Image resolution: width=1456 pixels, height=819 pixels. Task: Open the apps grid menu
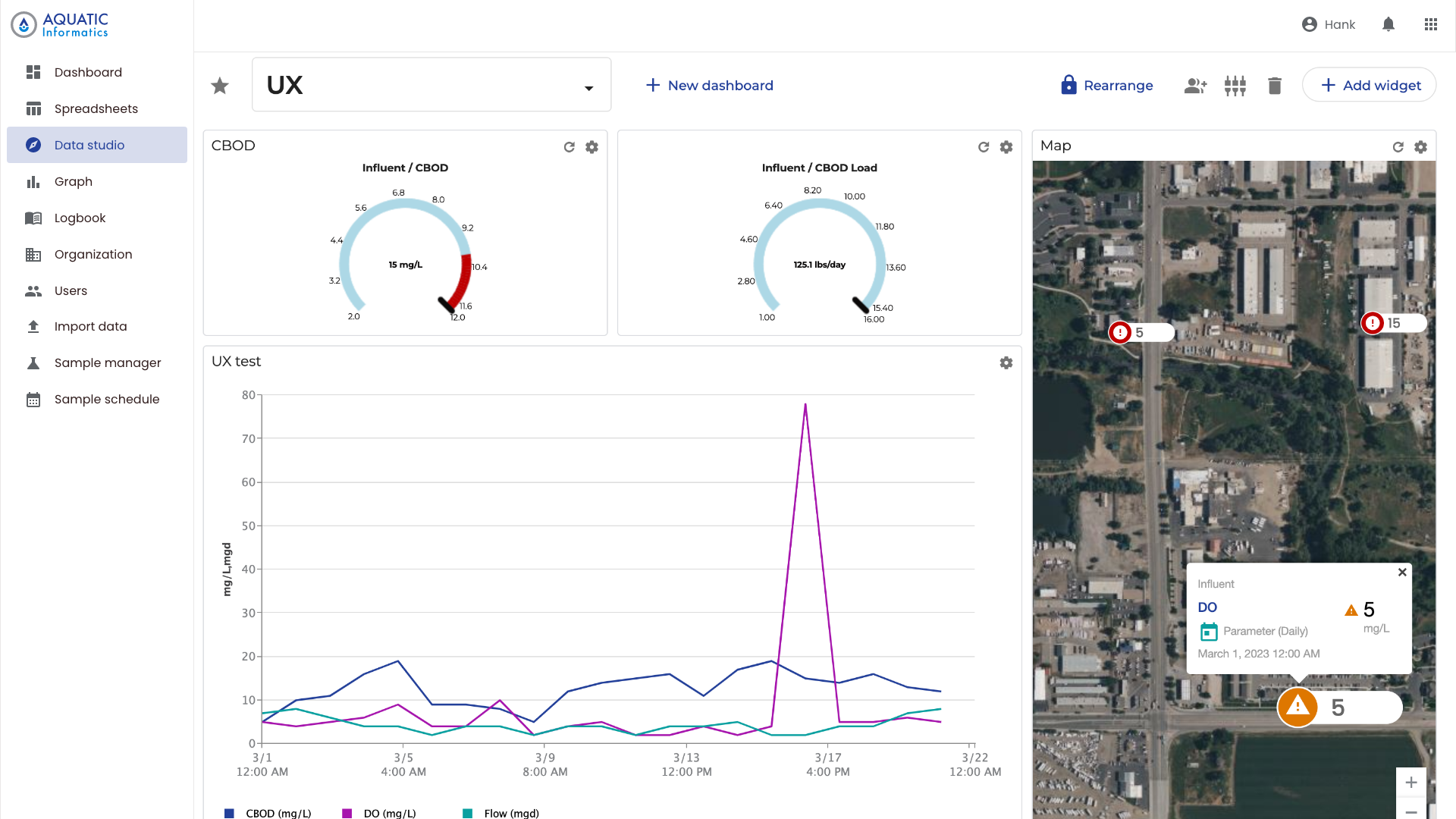[x=1431, y=24]
